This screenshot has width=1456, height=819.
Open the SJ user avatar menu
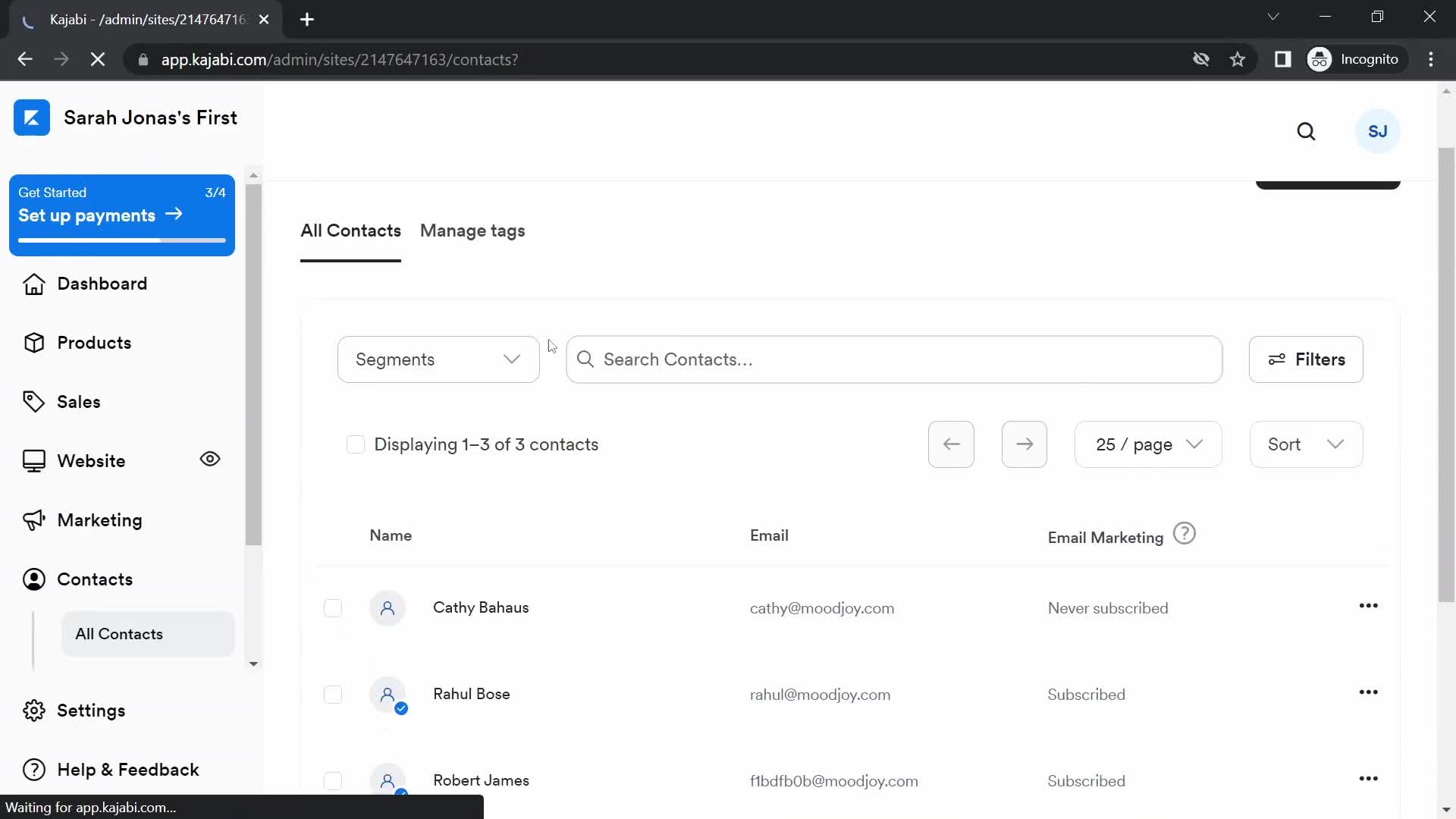click(x=1377, y=132)
